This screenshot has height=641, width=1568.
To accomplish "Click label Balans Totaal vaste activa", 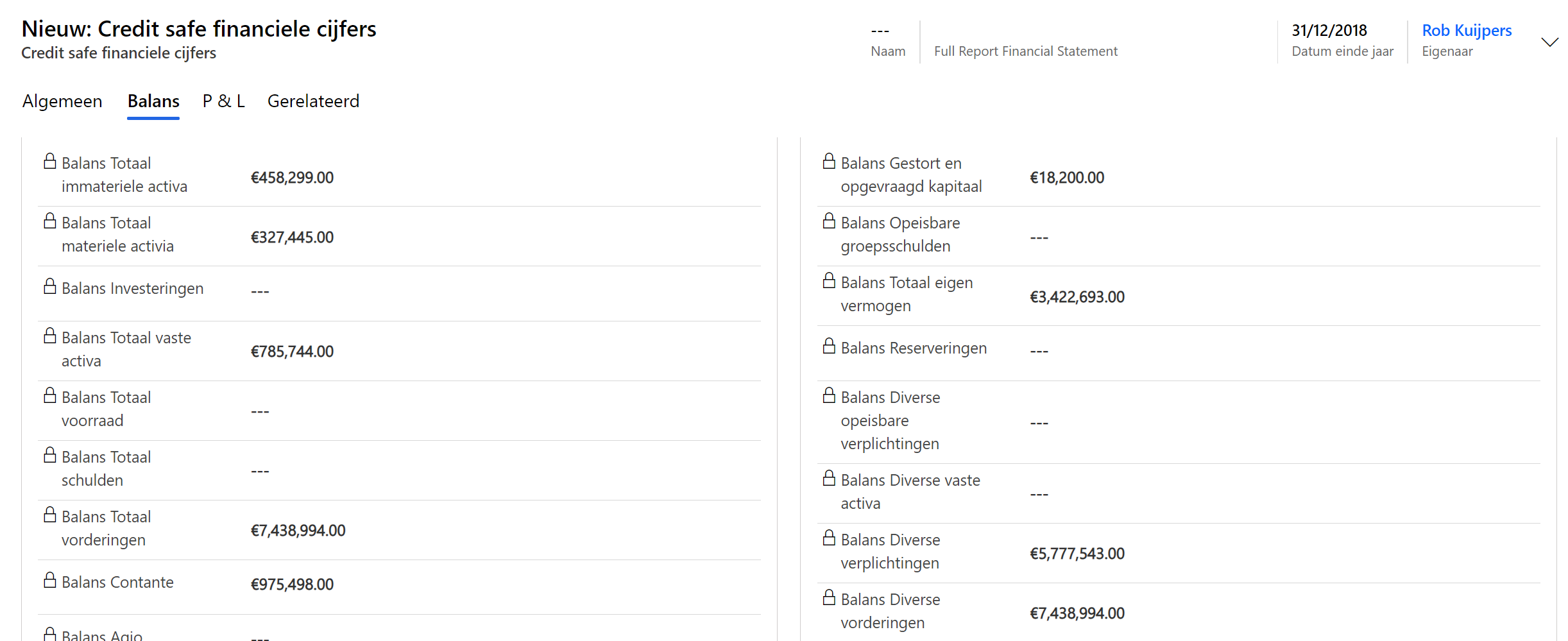I will [x=126, y=350].
